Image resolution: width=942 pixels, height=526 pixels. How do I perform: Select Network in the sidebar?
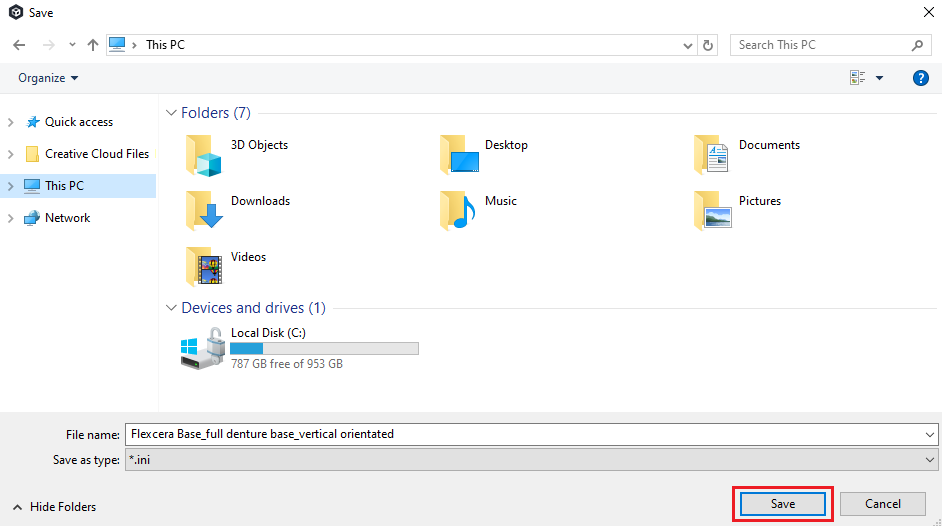(x=67, y=218)
